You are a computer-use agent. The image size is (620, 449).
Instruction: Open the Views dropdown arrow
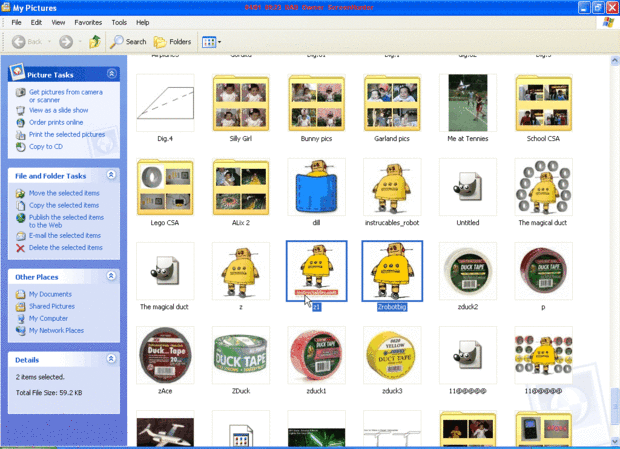tap(219, 42)
